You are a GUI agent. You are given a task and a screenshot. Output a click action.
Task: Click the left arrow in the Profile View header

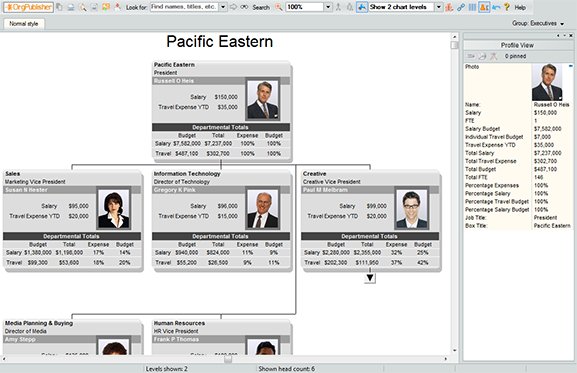point(558,36)
